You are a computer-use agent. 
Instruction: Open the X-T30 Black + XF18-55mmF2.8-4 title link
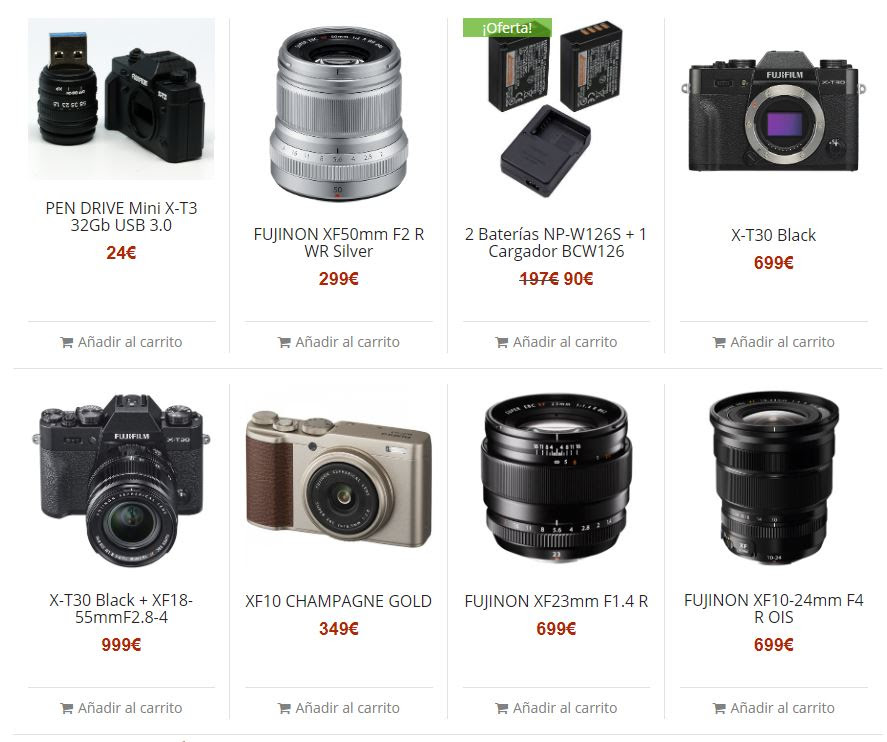click(x=121, y=609)
